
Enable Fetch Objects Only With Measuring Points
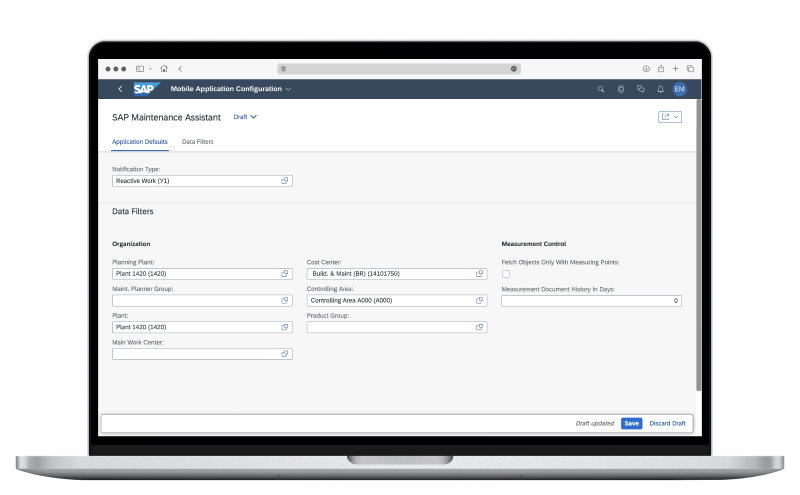click(x=506, y=274)
